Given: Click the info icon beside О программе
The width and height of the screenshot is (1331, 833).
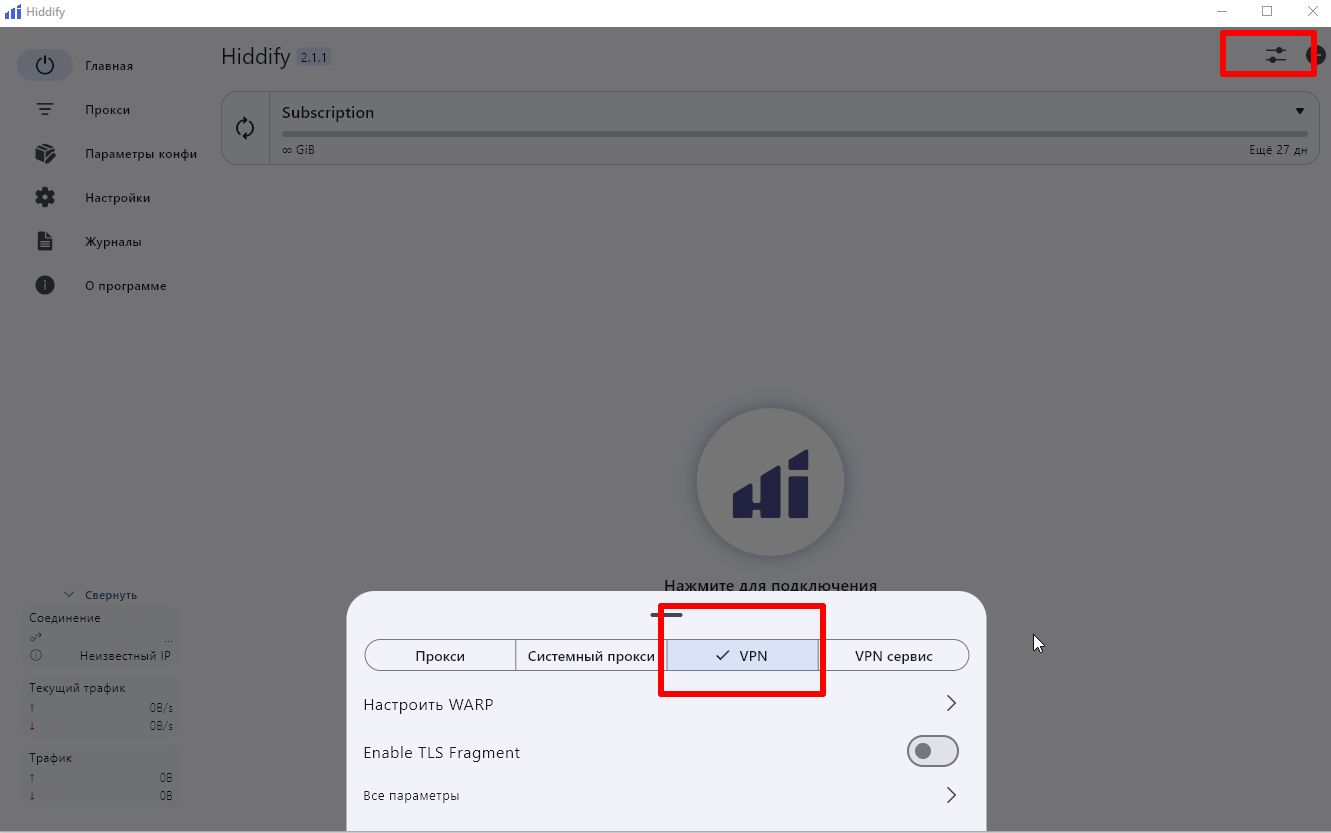Looking at the screenshot, I should coord(45,286).
